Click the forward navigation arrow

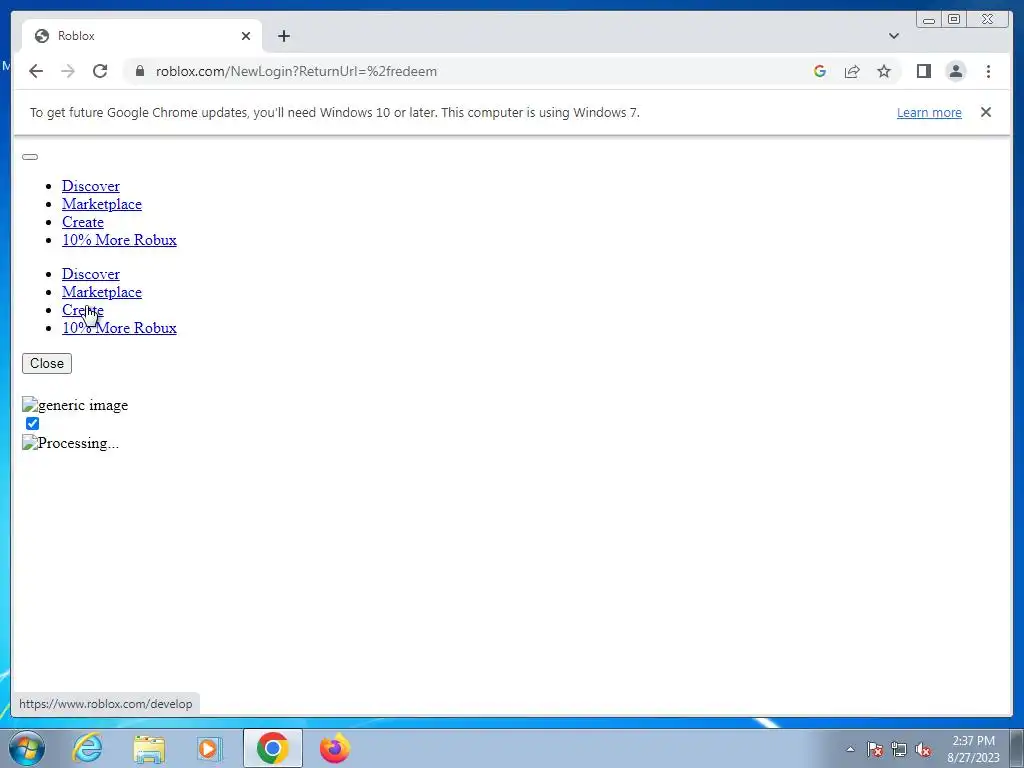click(x=68, y=71)
